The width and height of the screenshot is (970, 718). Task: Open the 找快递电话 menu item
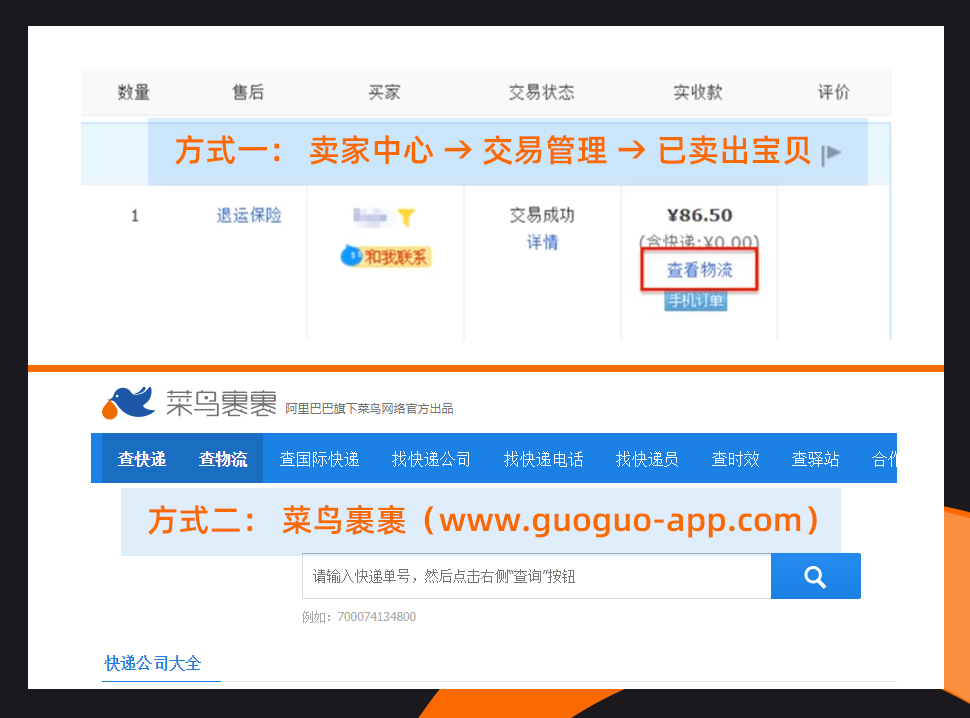pyautogui.click(x=543, y=459)
